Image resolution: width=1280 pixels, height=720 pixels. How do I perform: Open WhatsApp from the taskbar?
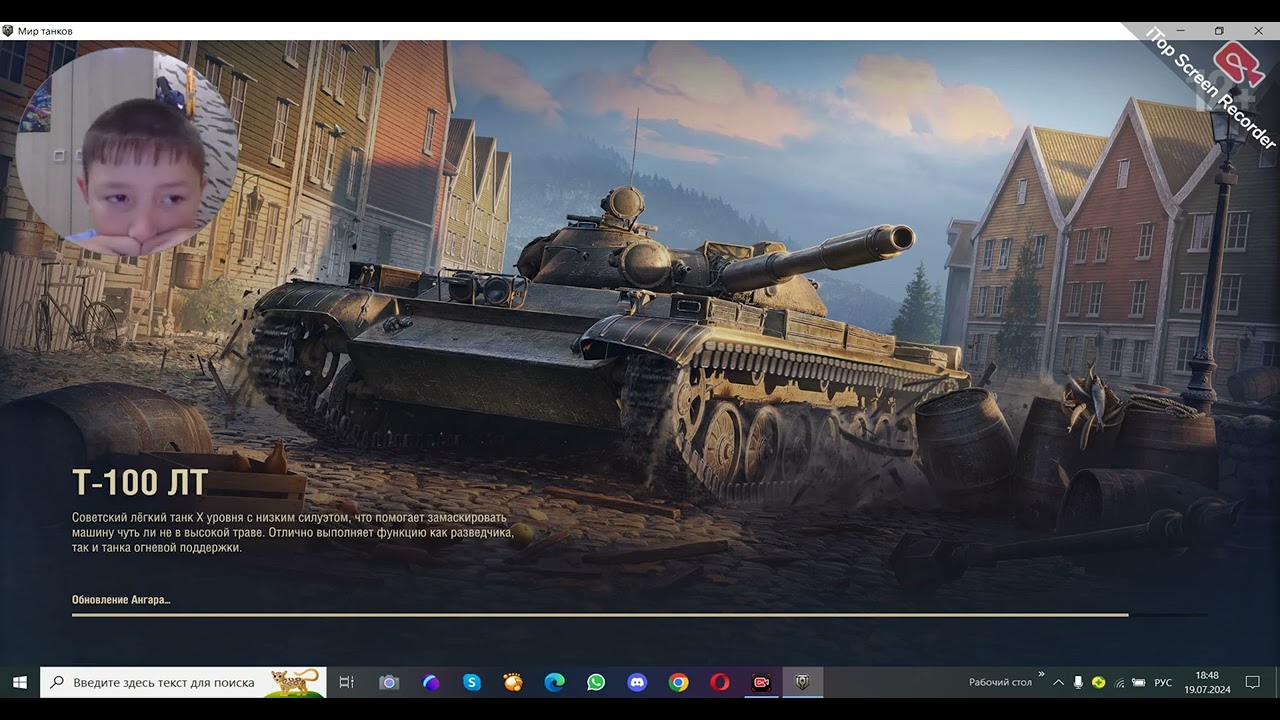coord(596,682)
